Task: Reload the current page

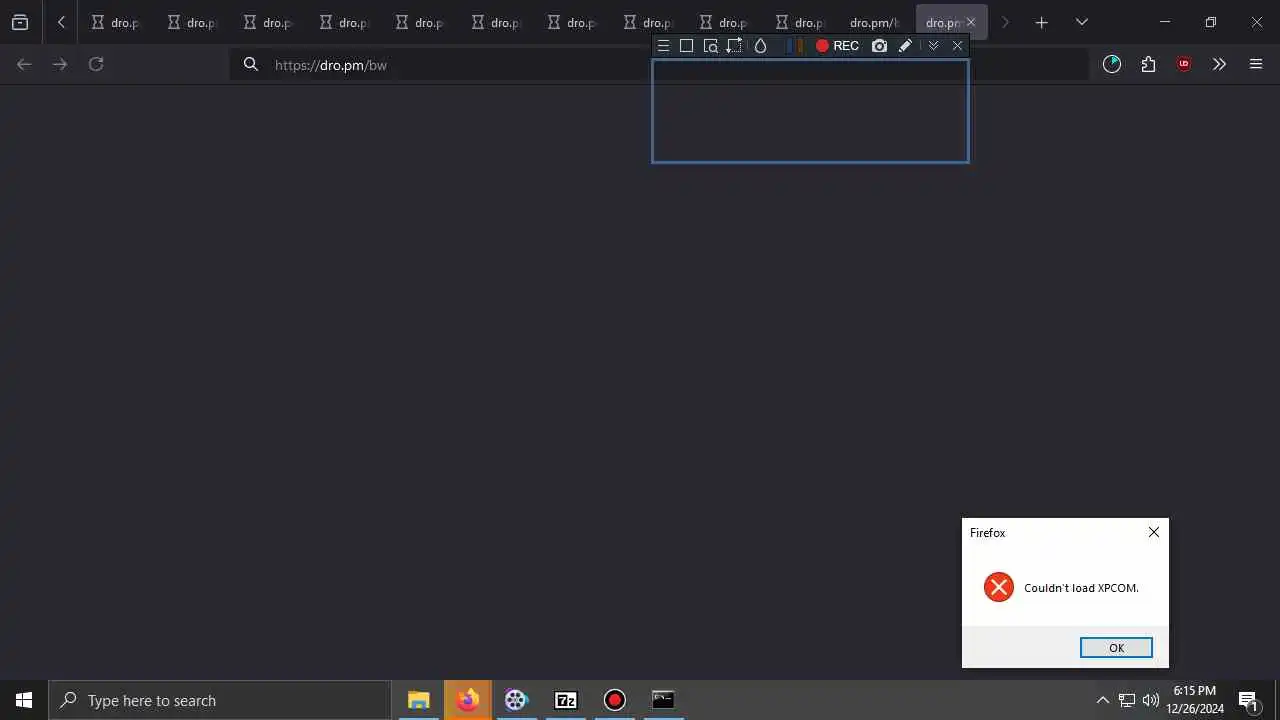Action: tap(96, 64)
